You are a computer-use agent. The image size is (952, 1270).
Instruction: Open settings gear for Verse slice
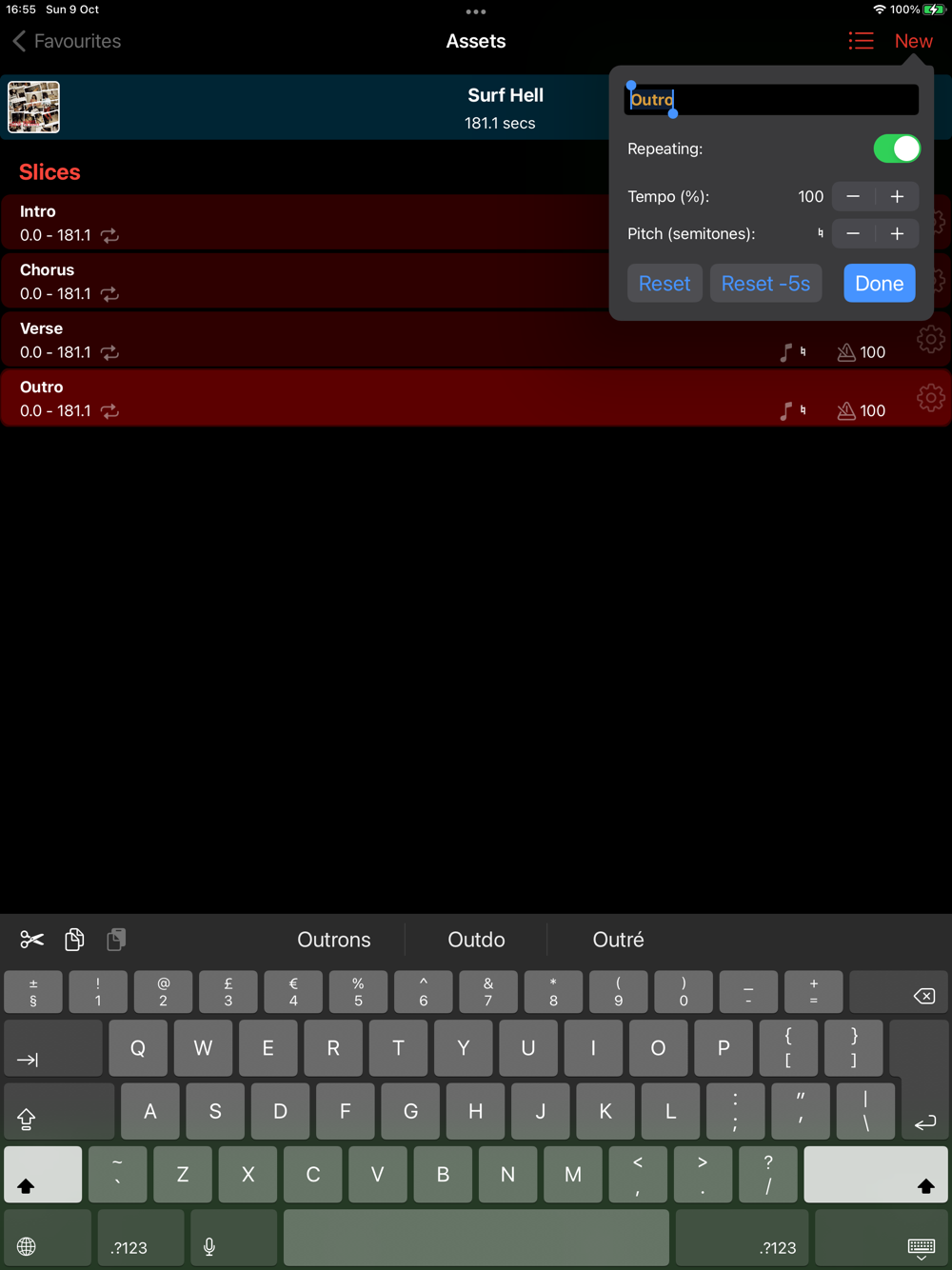pyautogui.click(x=931, y=339)
